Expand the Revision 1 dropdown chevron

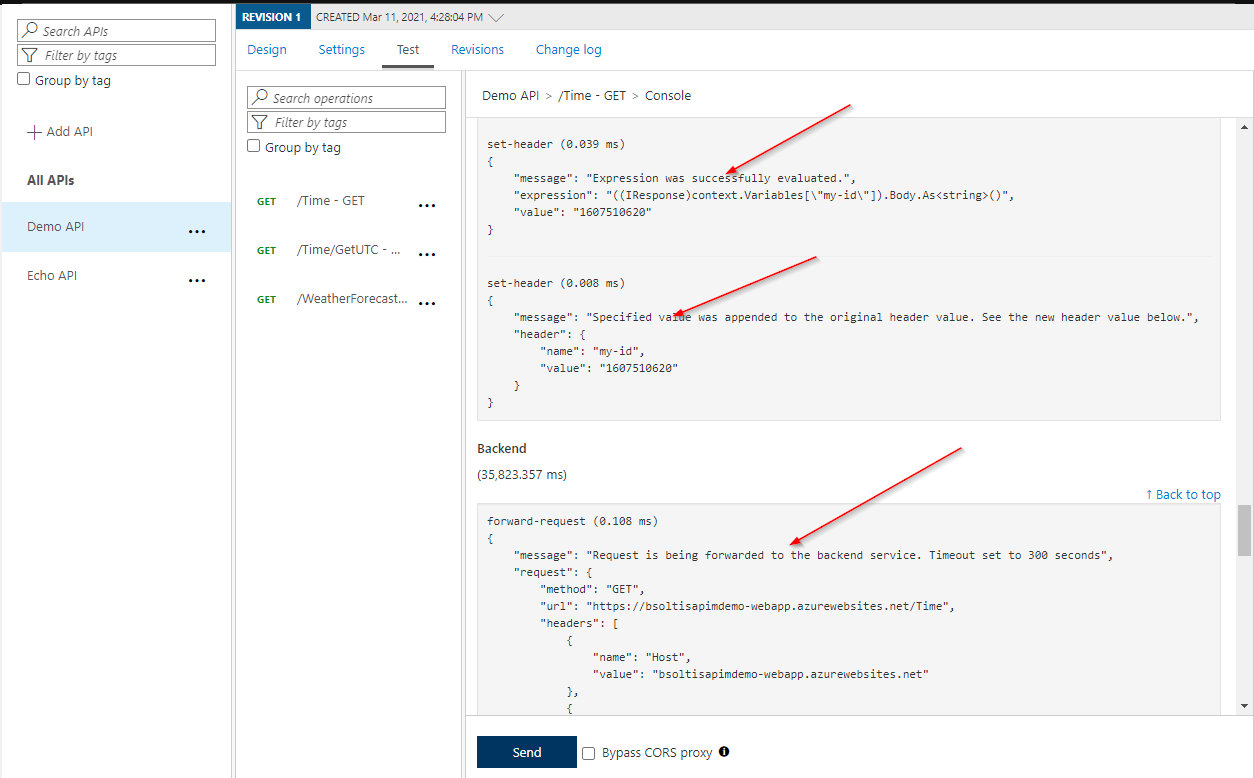coord(496,17)
